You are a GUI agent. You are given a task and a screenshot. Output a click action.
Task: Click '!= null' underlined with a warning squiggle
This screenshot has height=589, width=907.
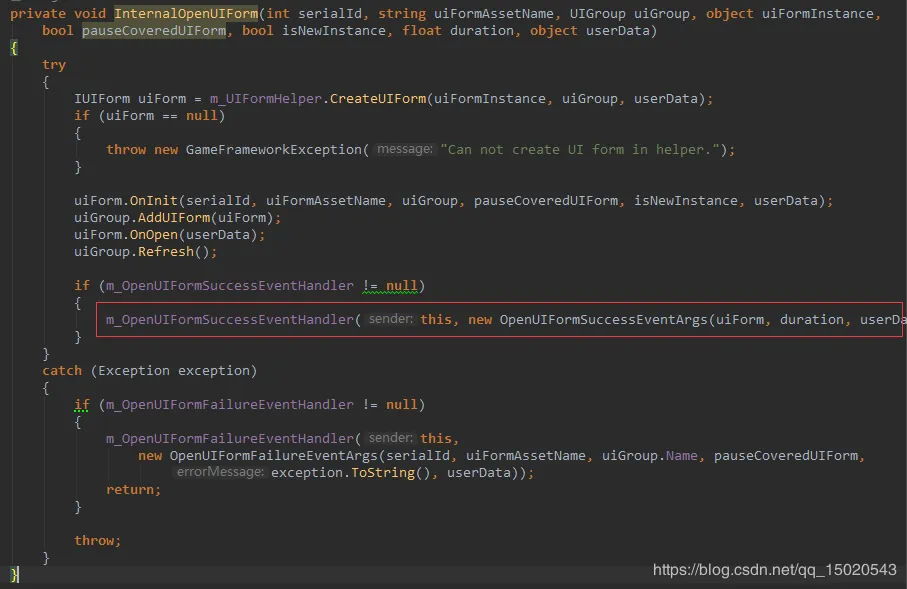coord(390,286)
